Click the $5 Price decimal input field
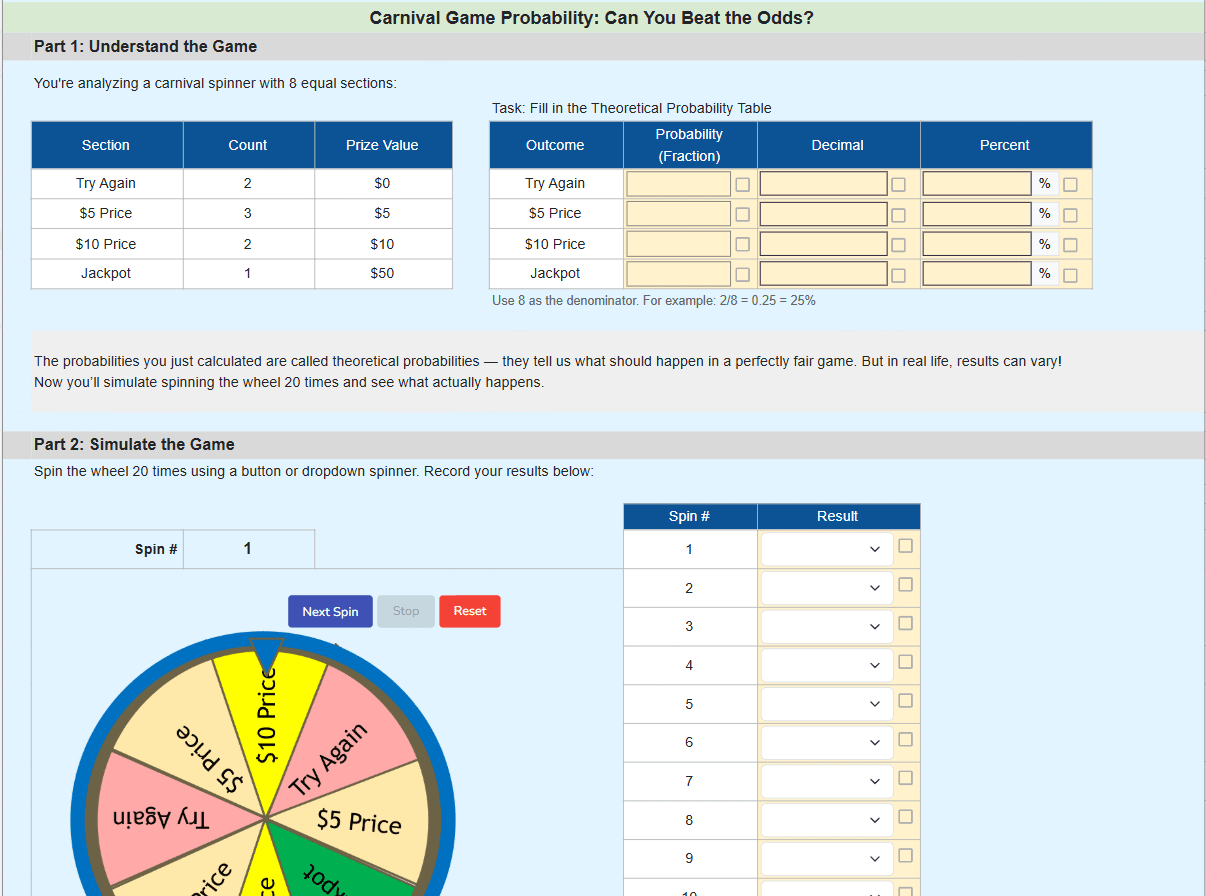The width and height of the screenshot is (1206, 896). [x=824, y=214]
